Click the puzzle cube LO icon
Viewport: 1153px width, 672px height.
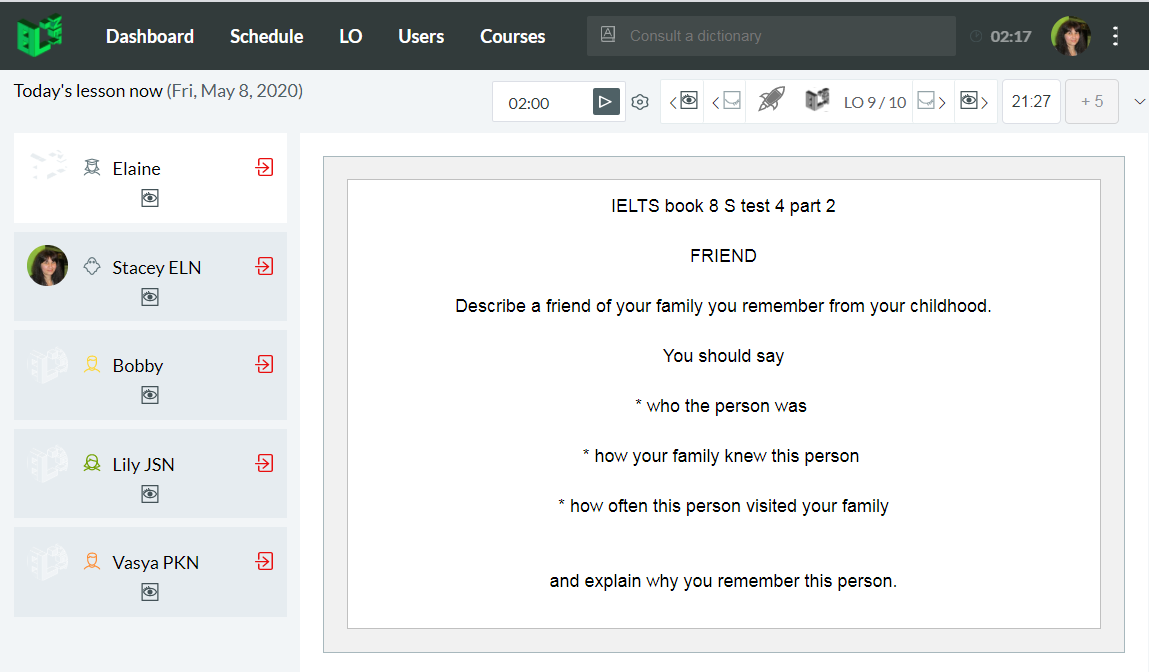(x=816, y=99)
